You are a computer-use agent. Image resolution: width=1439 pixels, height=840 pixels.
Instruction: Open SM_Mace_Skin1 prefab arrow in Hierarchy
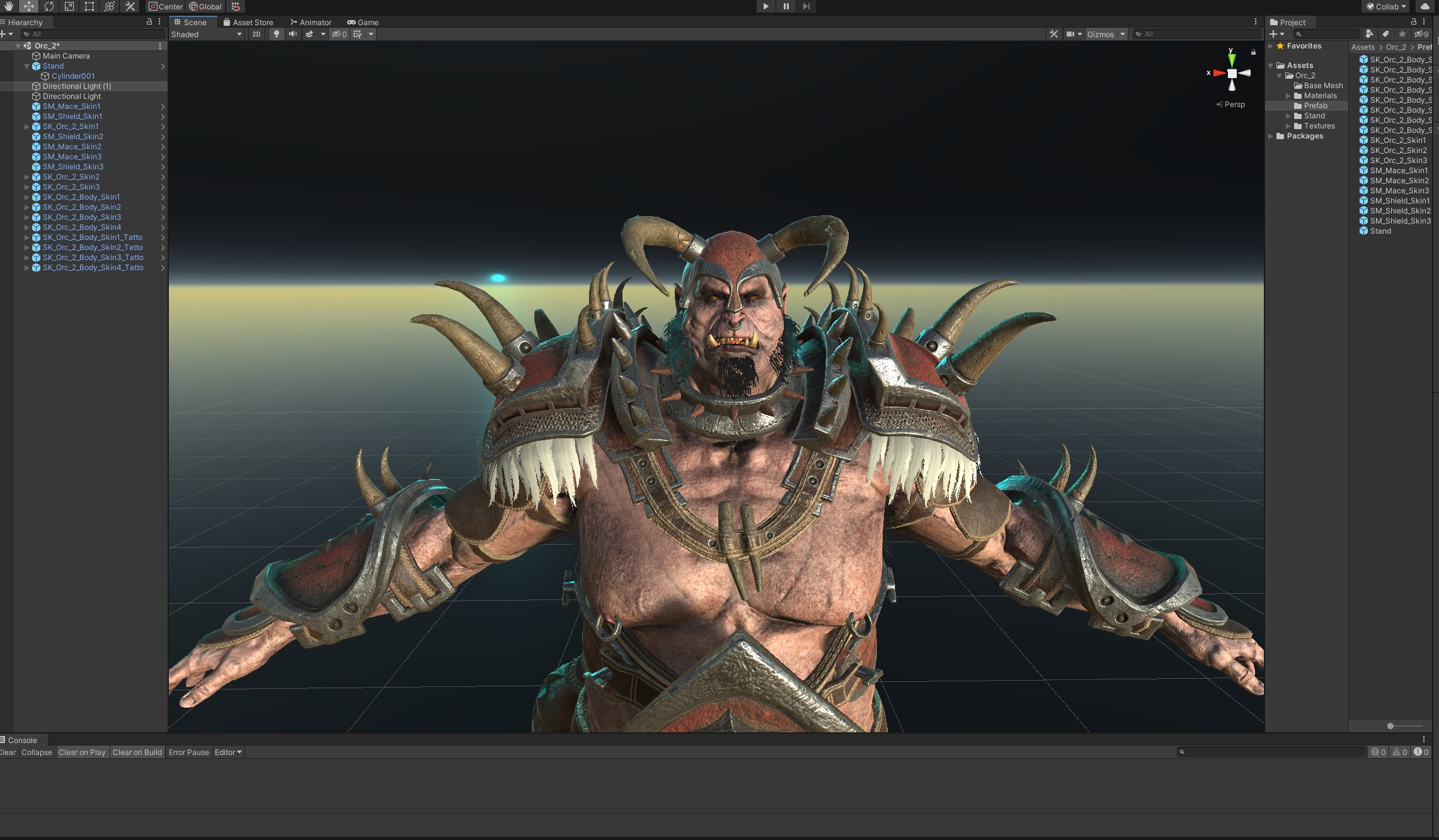[163, 106]
